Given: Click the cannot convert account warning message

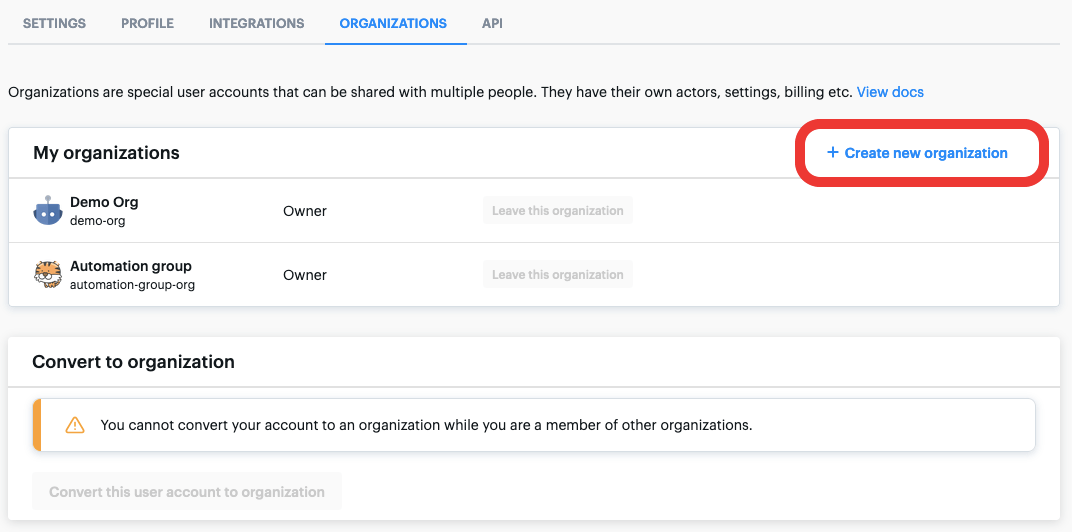Looking at the screenshot, I should pos(426,425).
